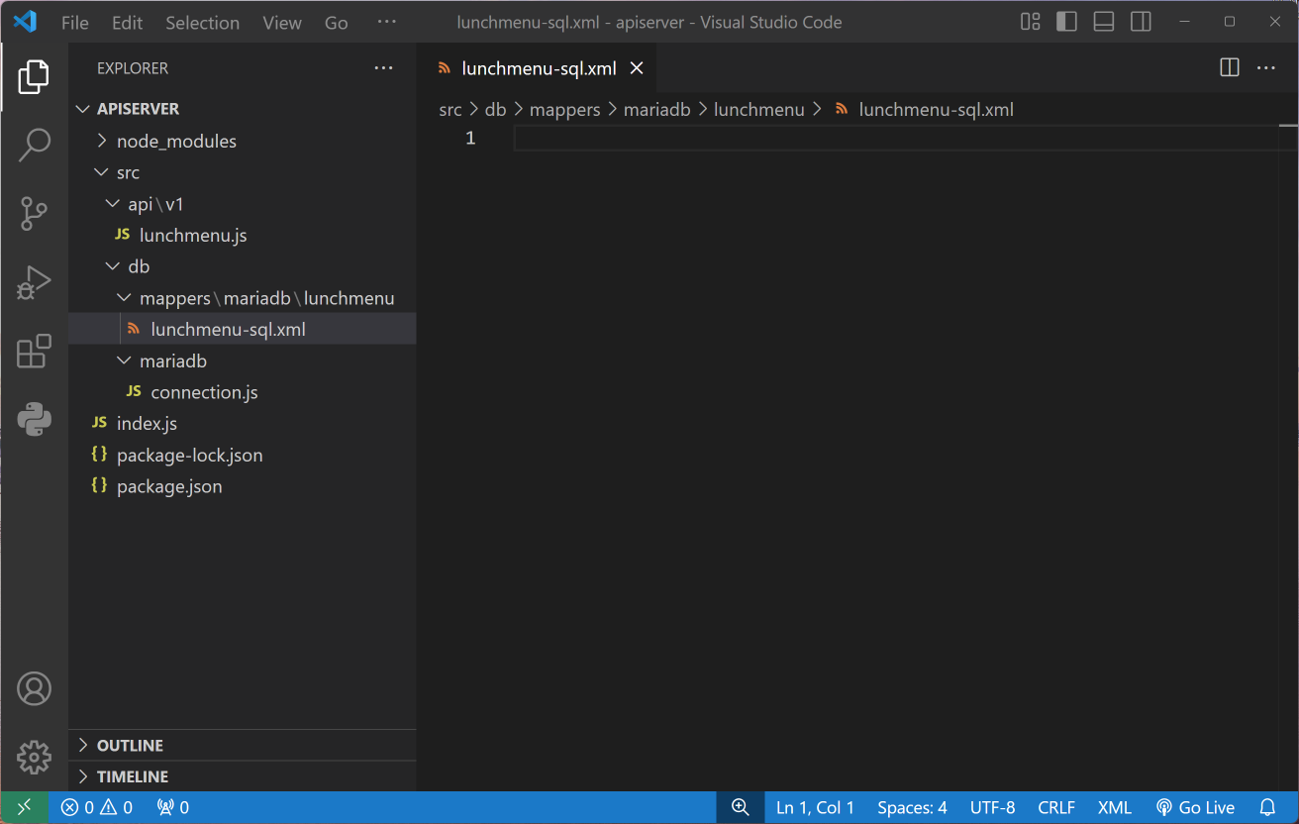Click src in the breadcrumb path
This screenshot has width=1299, height=824.
(x=450, y=110)
